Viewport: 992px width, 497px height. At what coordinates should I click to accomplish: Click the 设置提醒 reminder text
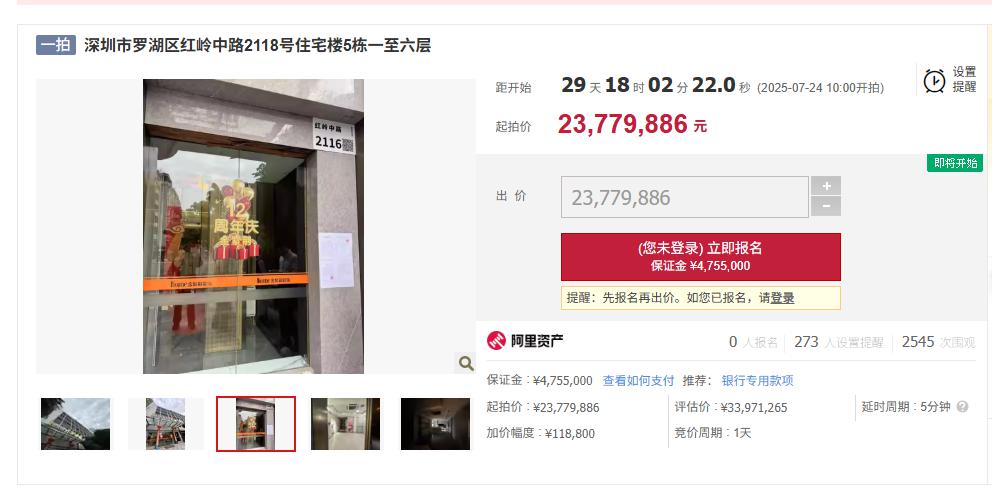point(964,80)
